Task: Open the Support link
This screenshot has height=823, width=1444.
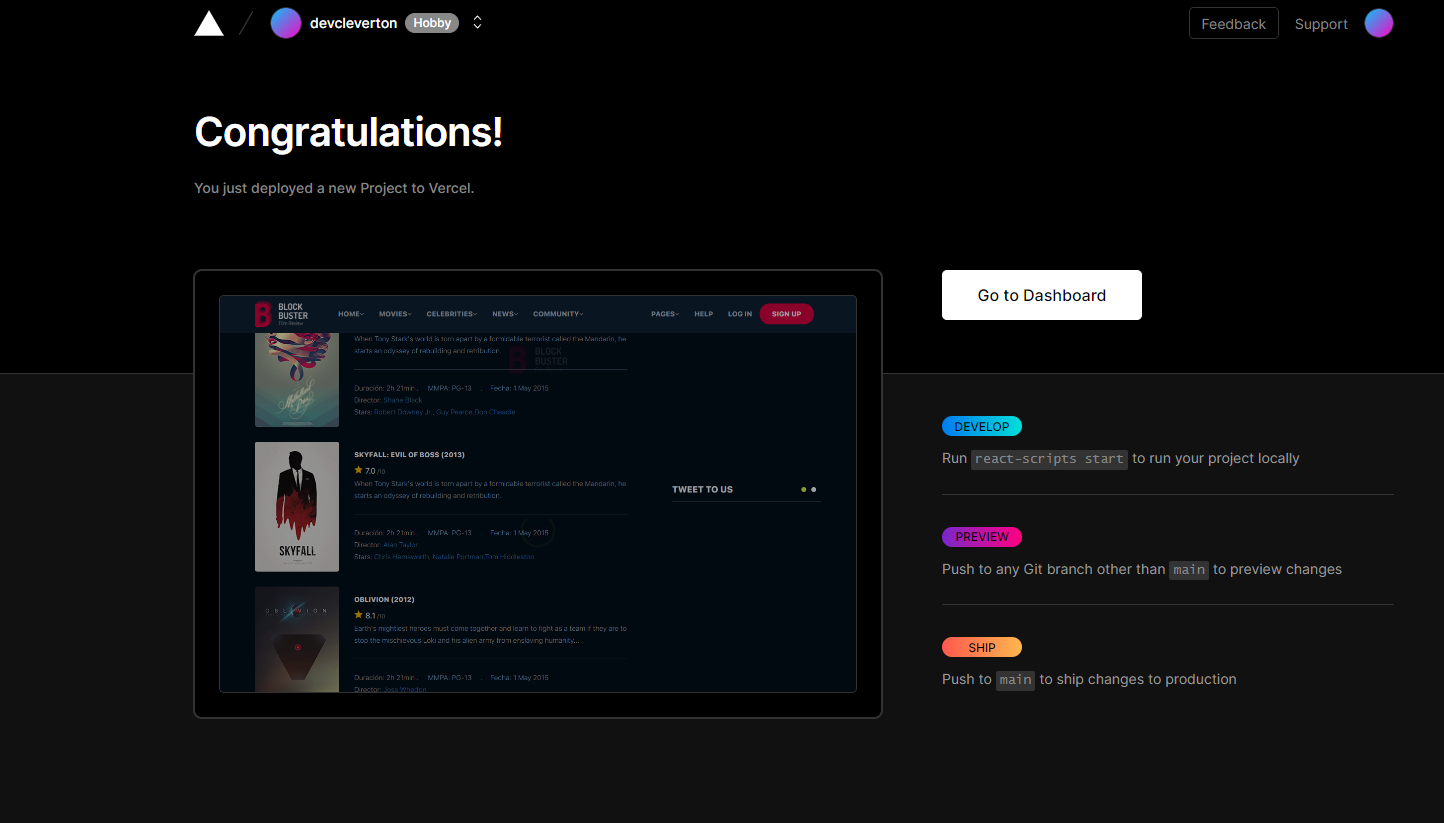Action: coord(1321,24)
